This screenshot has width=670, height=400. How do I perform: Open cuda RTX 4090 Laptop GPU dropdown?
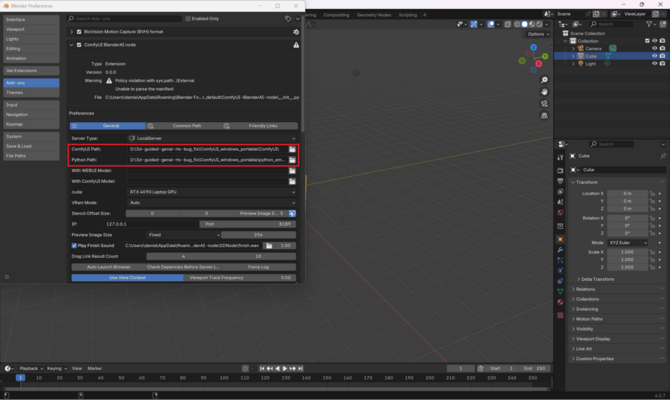coord(212,192)
